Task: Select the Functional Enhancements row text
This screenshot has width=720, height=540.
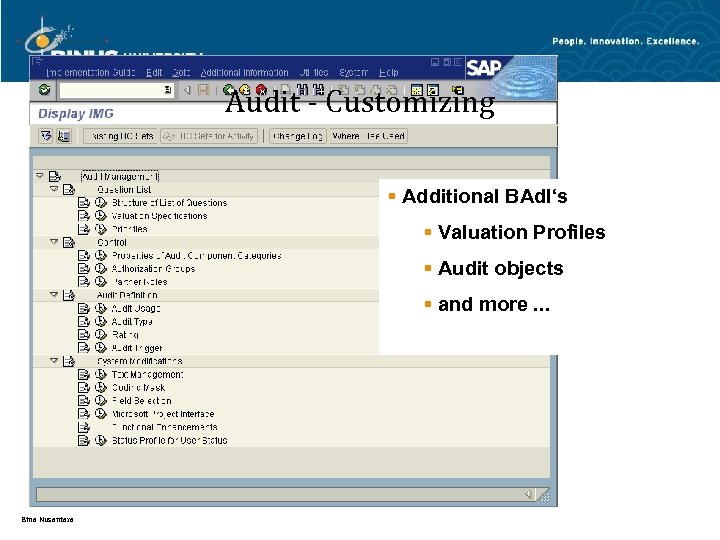Action: tap(164, 427)
